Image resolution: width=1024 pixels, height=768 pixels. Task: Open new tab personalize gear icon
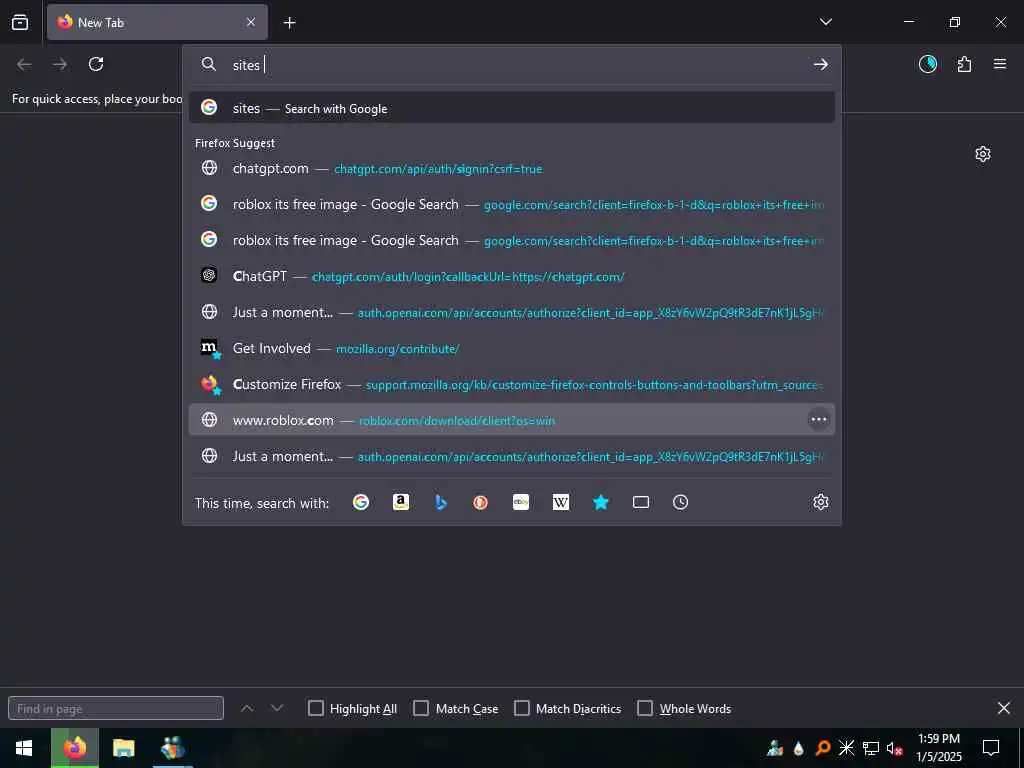point(983,154)
